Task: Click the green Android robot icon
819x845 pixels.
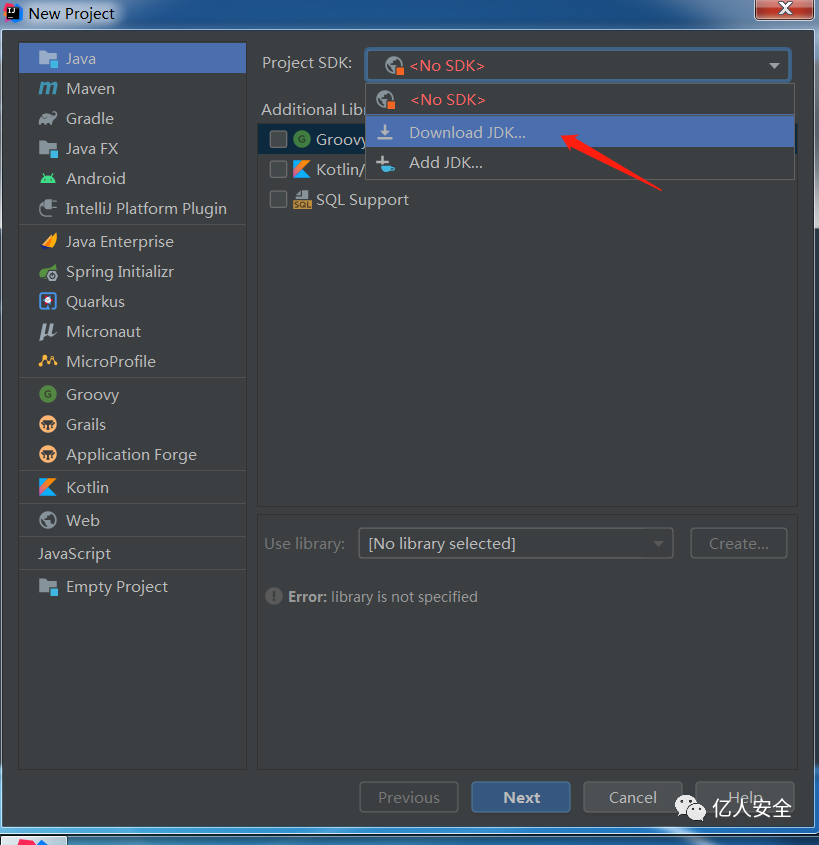Action: tap(48, 178)
